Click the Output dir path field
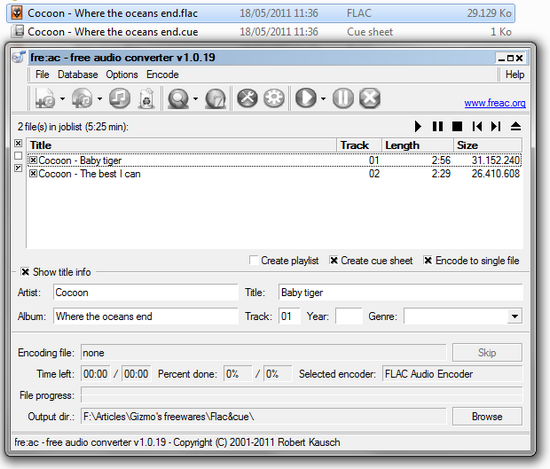 [x=263, y=416]
